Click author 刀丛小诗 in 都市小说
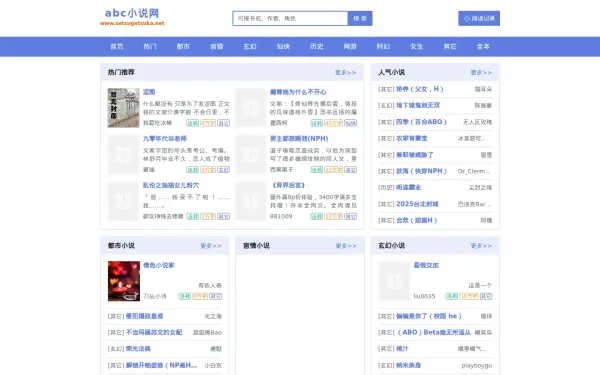The image size is (600, 375). (x=155, y=296)
